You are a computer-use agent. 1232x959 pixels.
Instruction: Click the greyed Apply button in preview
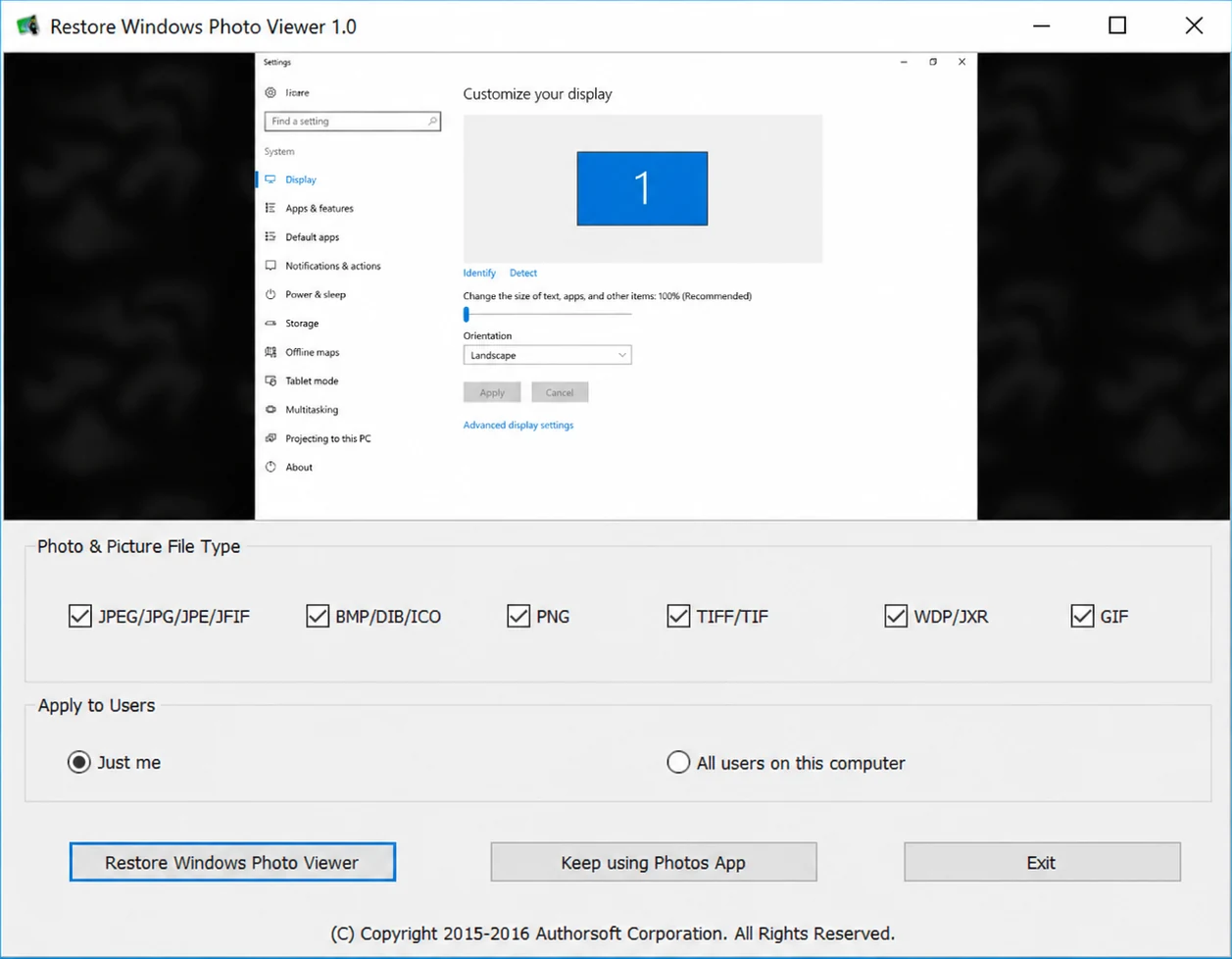click(492, 392)
